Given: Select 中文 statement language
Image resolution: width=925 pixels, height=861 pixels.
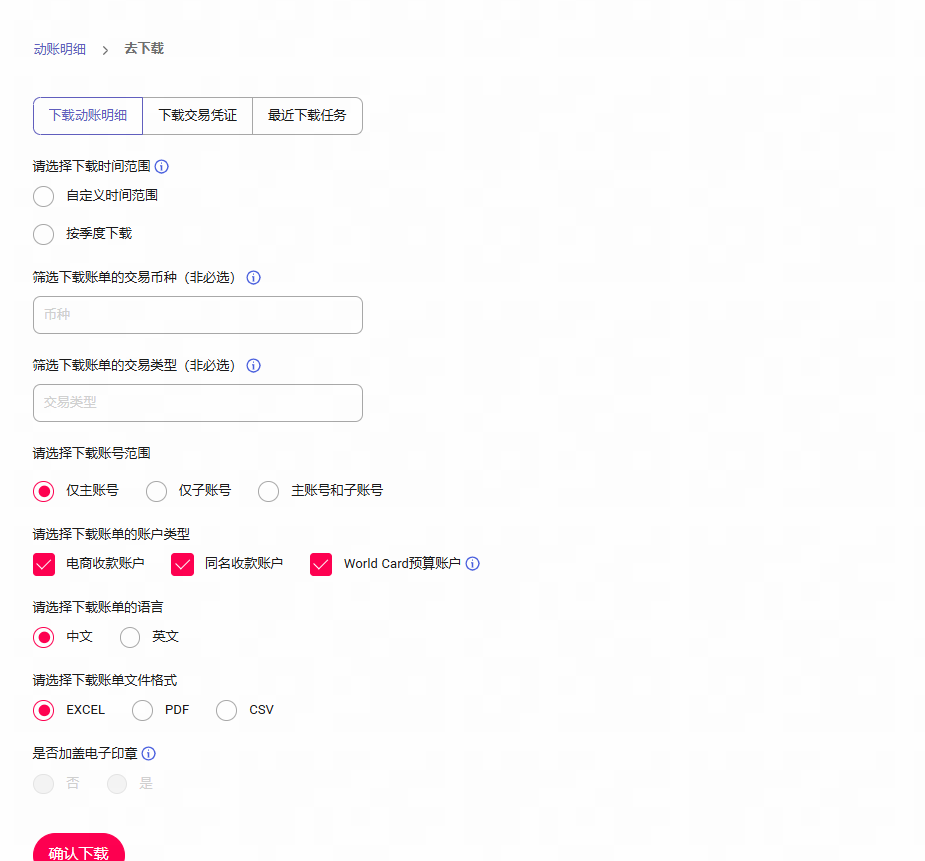Looking at the screenshot, I should (44, 637).
